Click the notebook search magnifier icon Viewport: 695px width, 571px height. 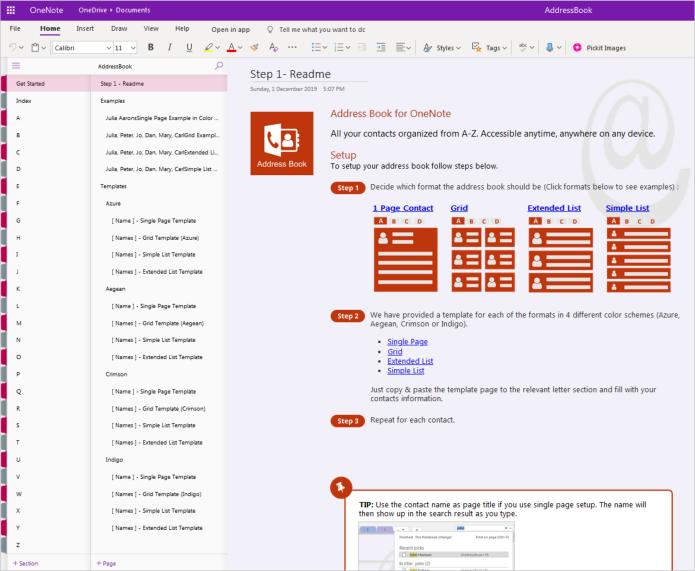[x=219, y=66]
